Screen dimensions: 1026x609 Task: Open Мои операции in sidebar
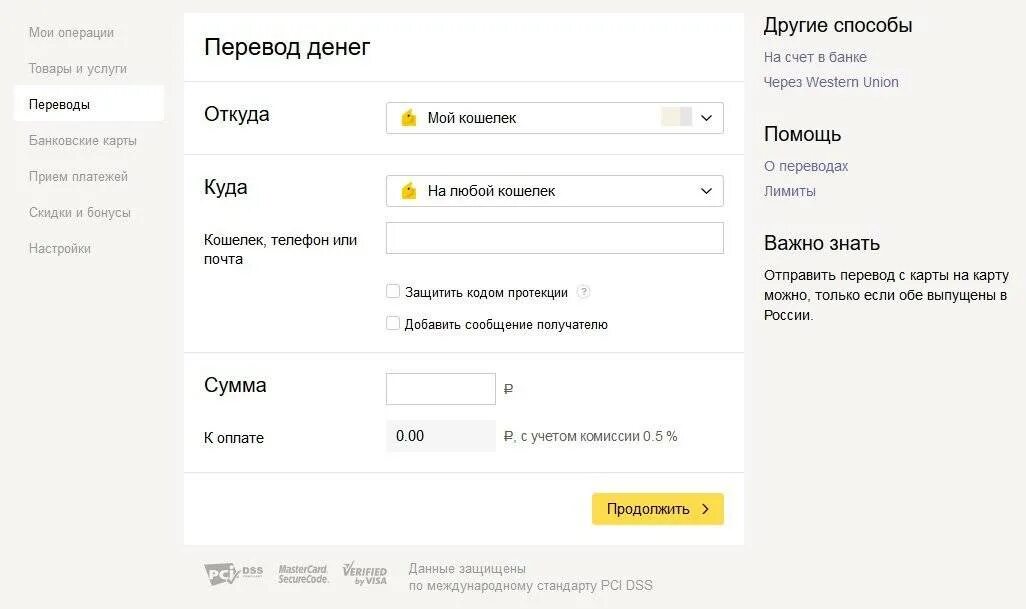71,33
